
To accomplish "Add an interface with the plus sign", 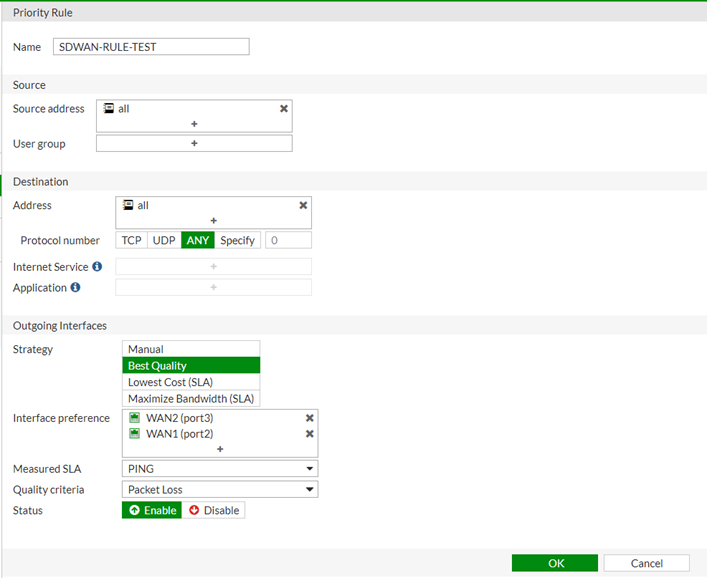I will point(220,449).
